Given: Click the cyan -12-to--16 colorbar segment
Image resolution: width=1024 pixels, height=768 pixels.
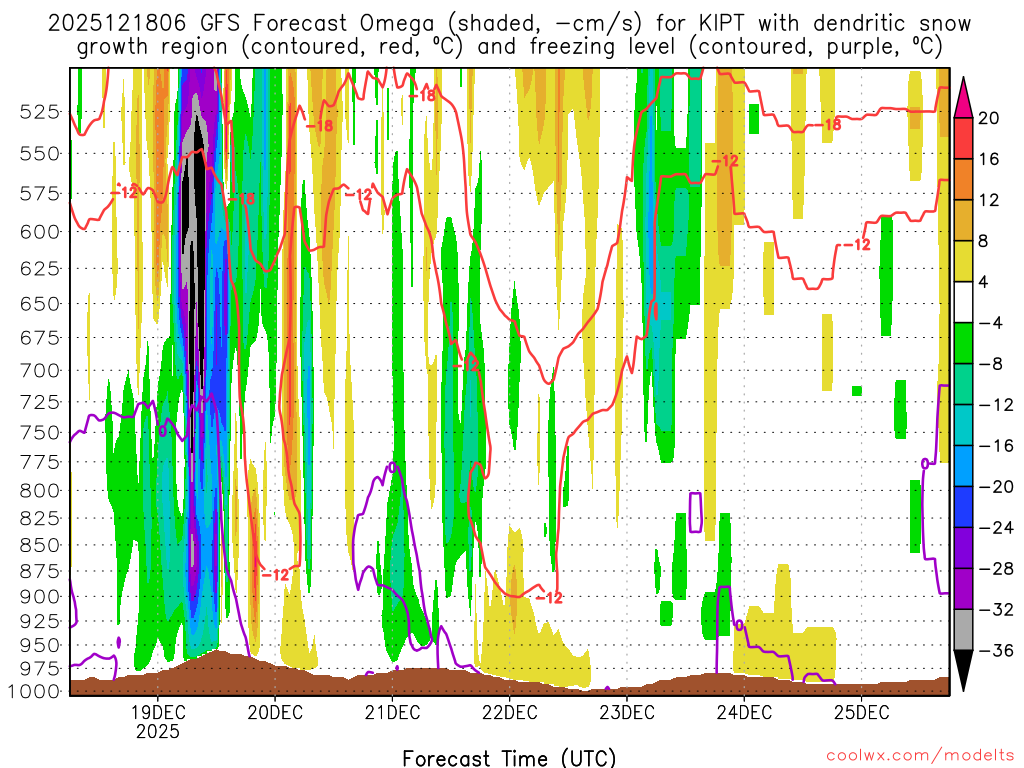Looking at the screenshot, I should click(x=963, y=425).
